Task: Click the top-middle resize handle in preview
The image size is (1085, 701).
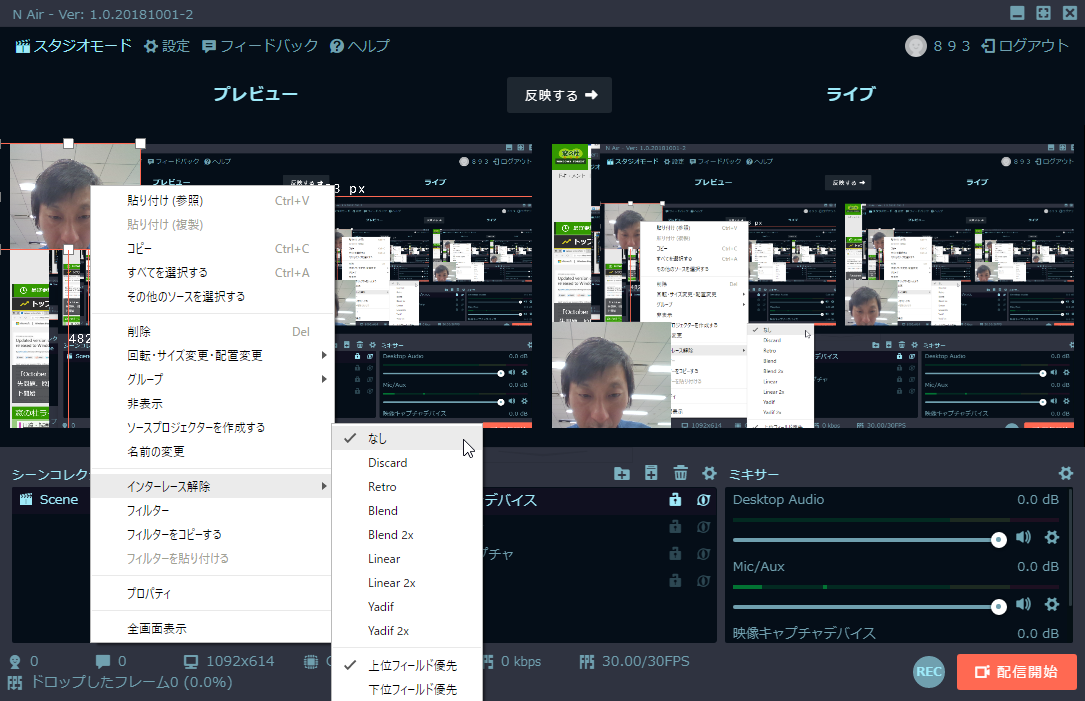Action: click(69, 143)
